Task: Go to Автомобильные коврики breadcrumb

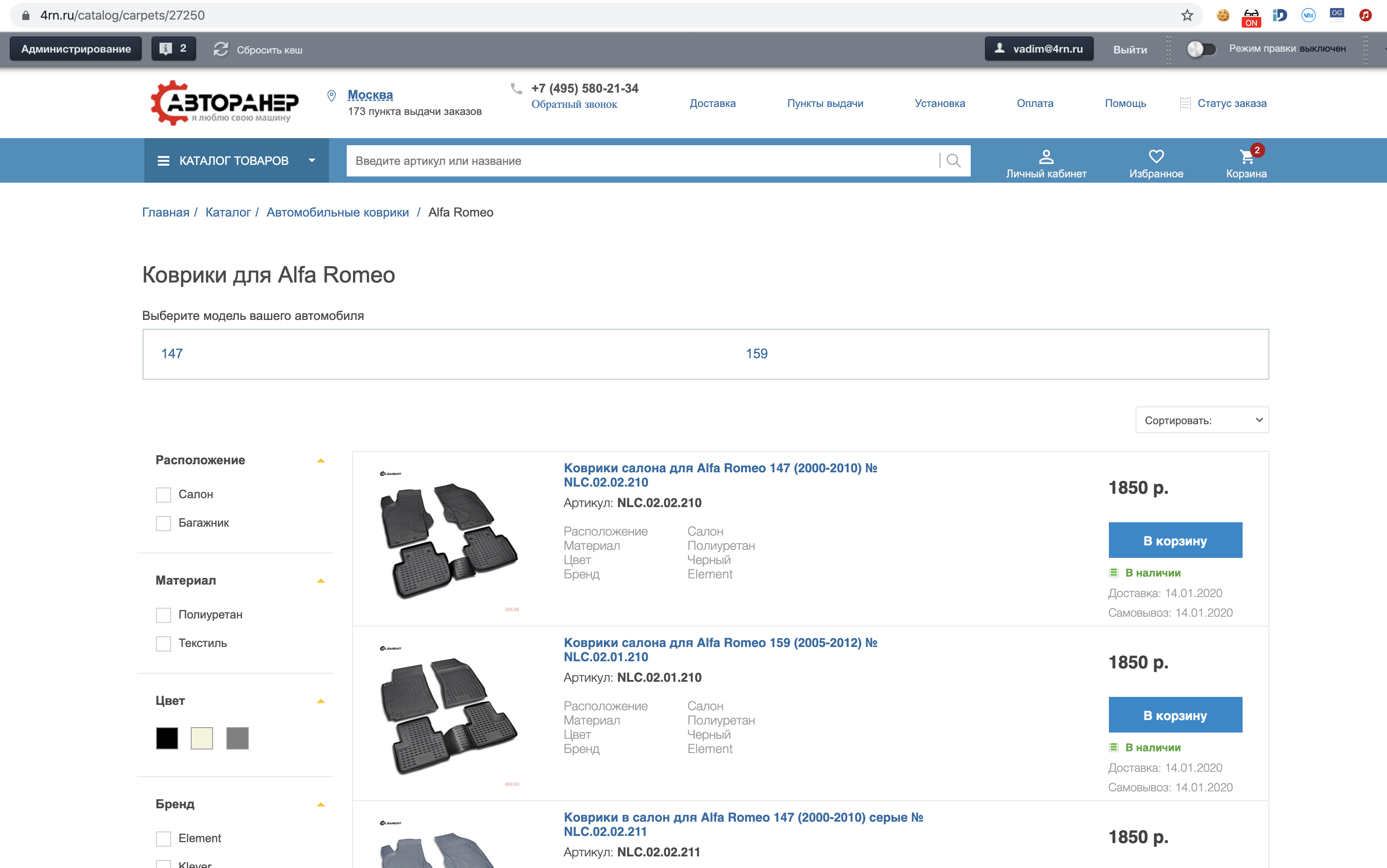Action: click(x=337, y=213)
